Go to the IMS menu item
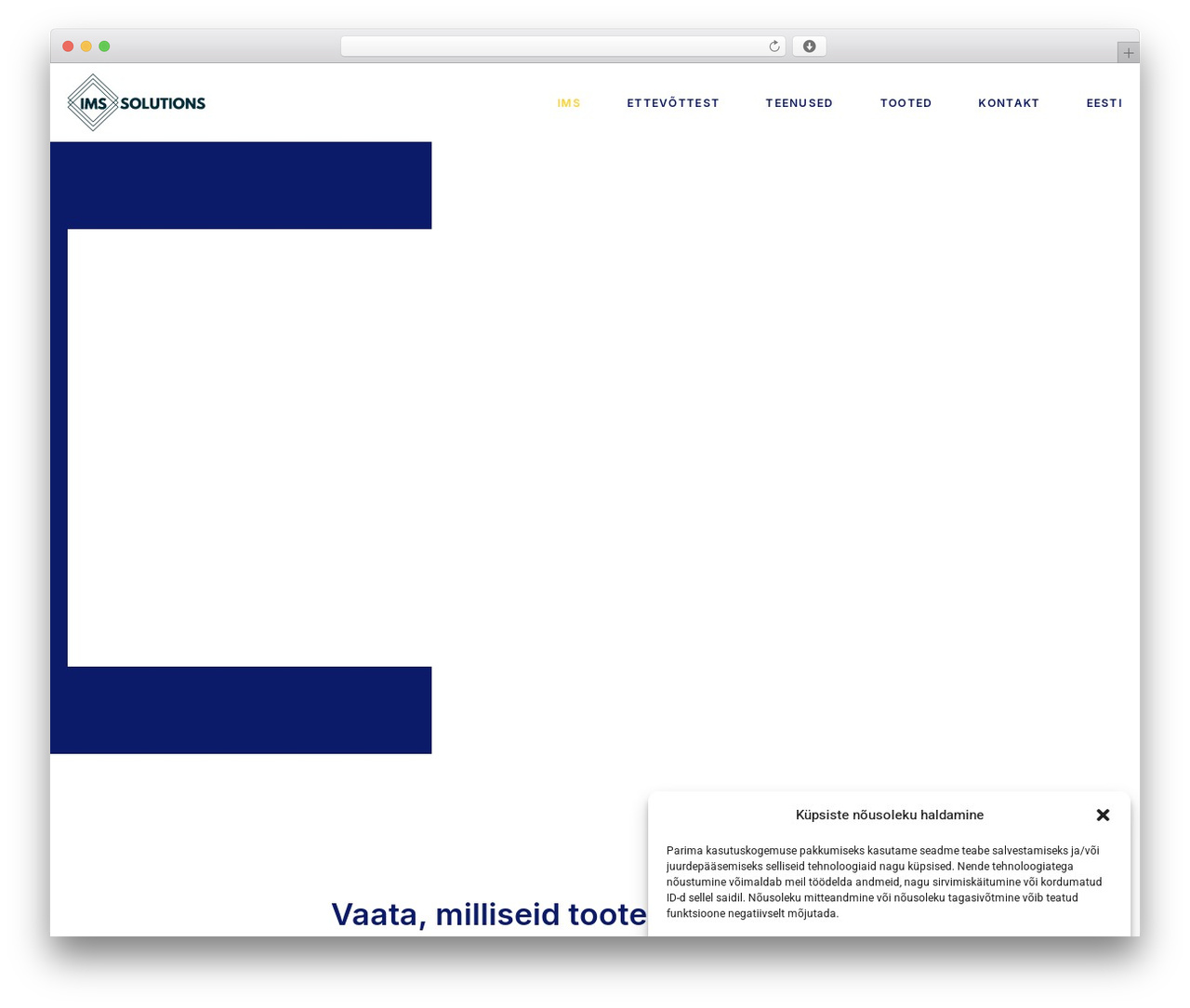Image resolution: width=1190 pixels, height=1008 pixels. (568, 103)
